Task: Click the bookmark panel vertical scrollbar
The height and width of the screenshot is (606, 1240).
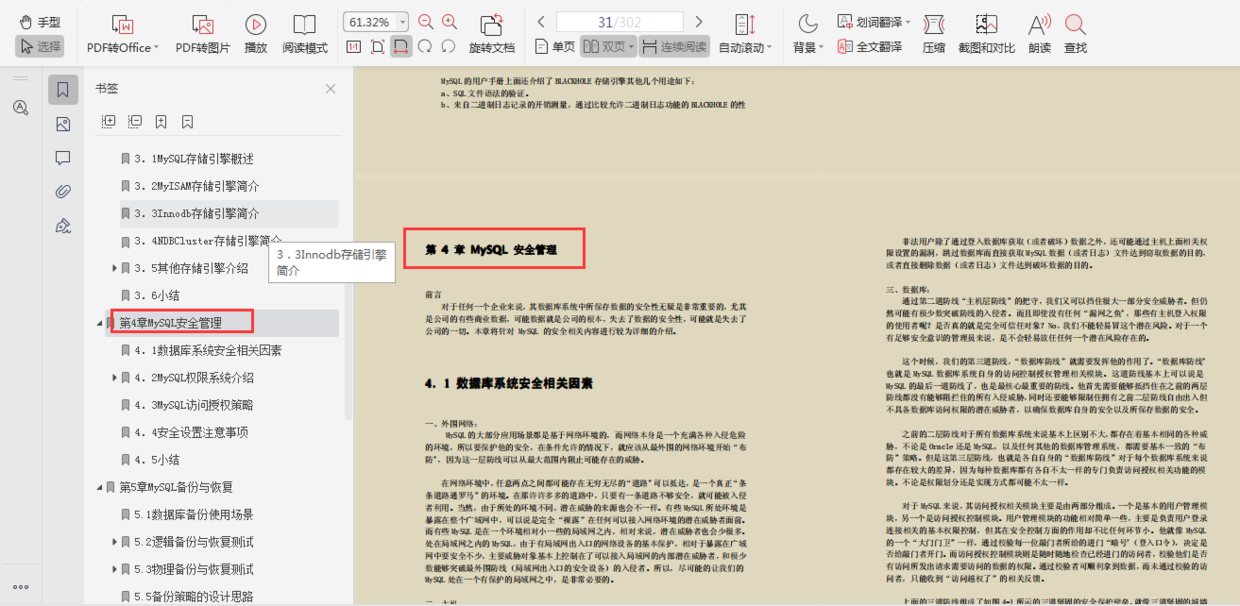Action: [348, 349]
